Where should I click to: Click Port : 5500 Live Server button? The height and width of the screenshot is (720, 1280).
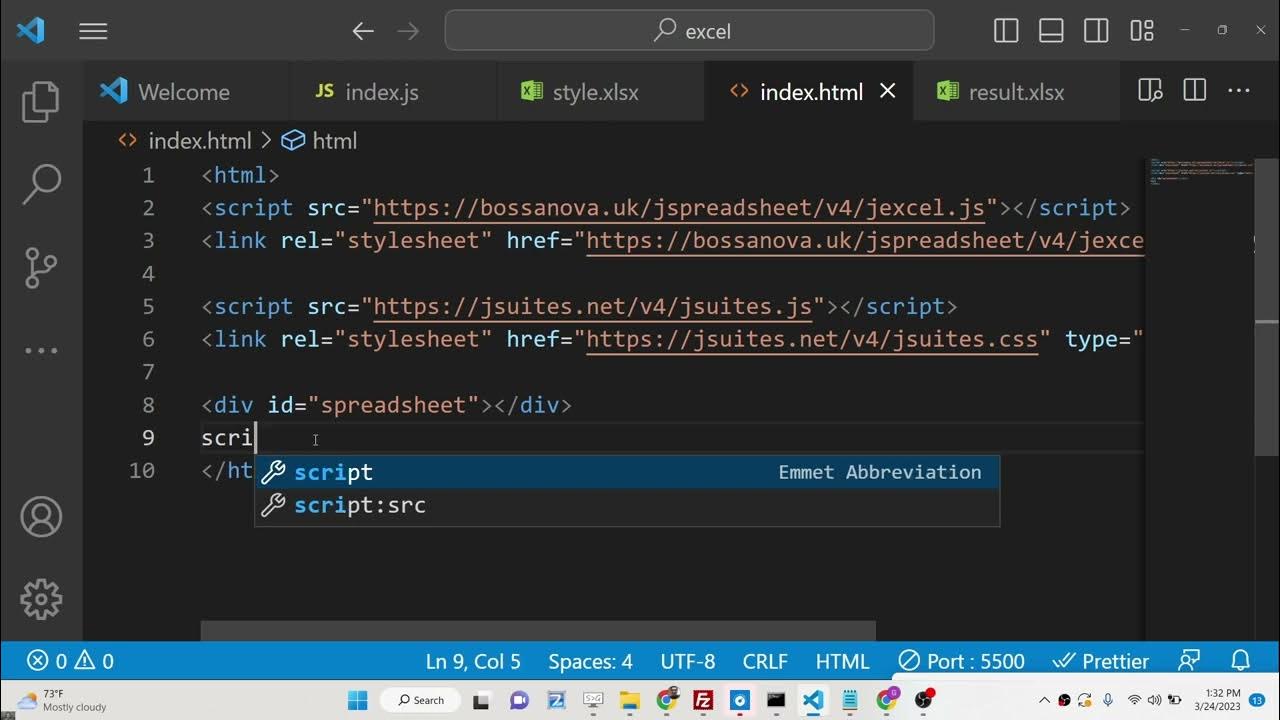(x=961, y=661)
